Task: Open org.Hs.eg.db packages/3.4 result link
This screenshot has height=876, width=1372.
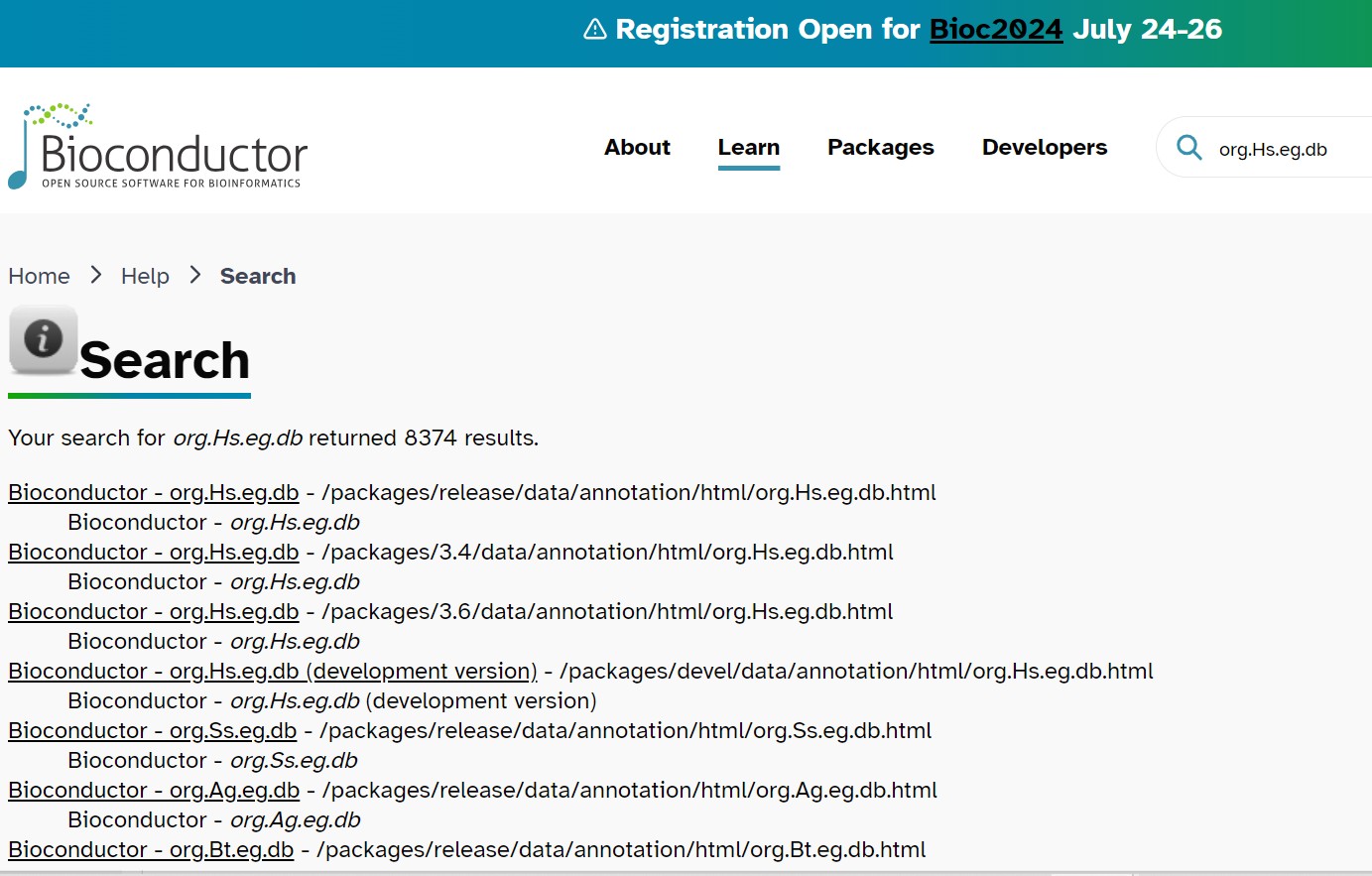Action: tap(154, 552)
